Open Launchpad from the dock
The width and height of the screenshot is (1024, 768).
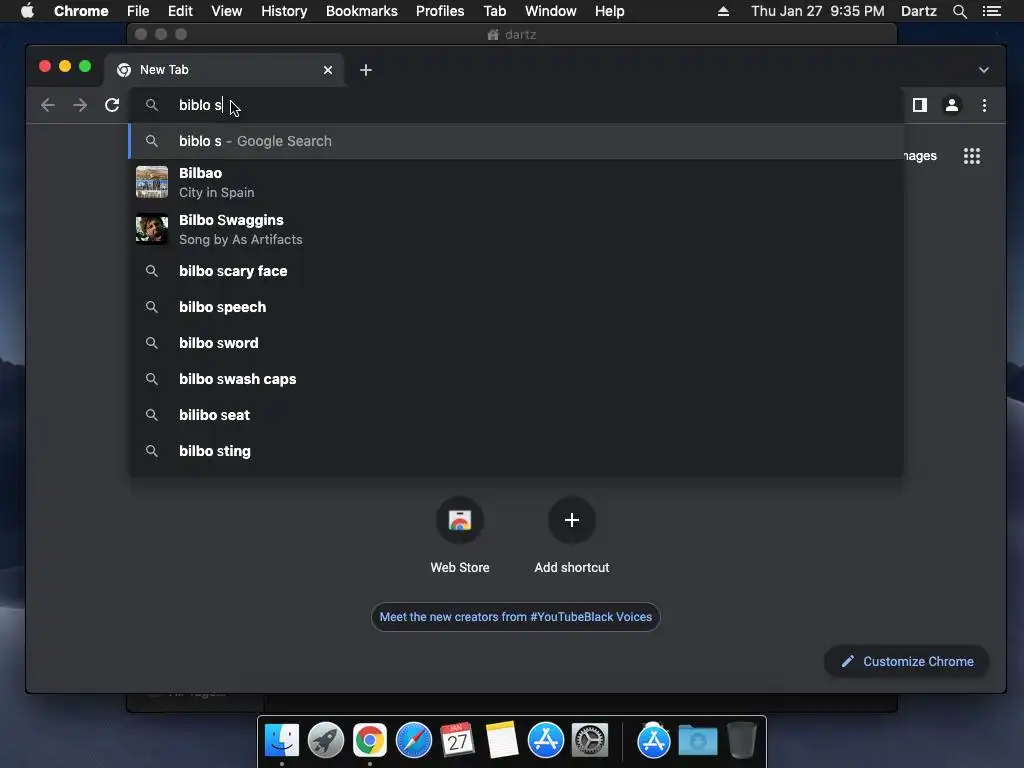click(326, 741)
